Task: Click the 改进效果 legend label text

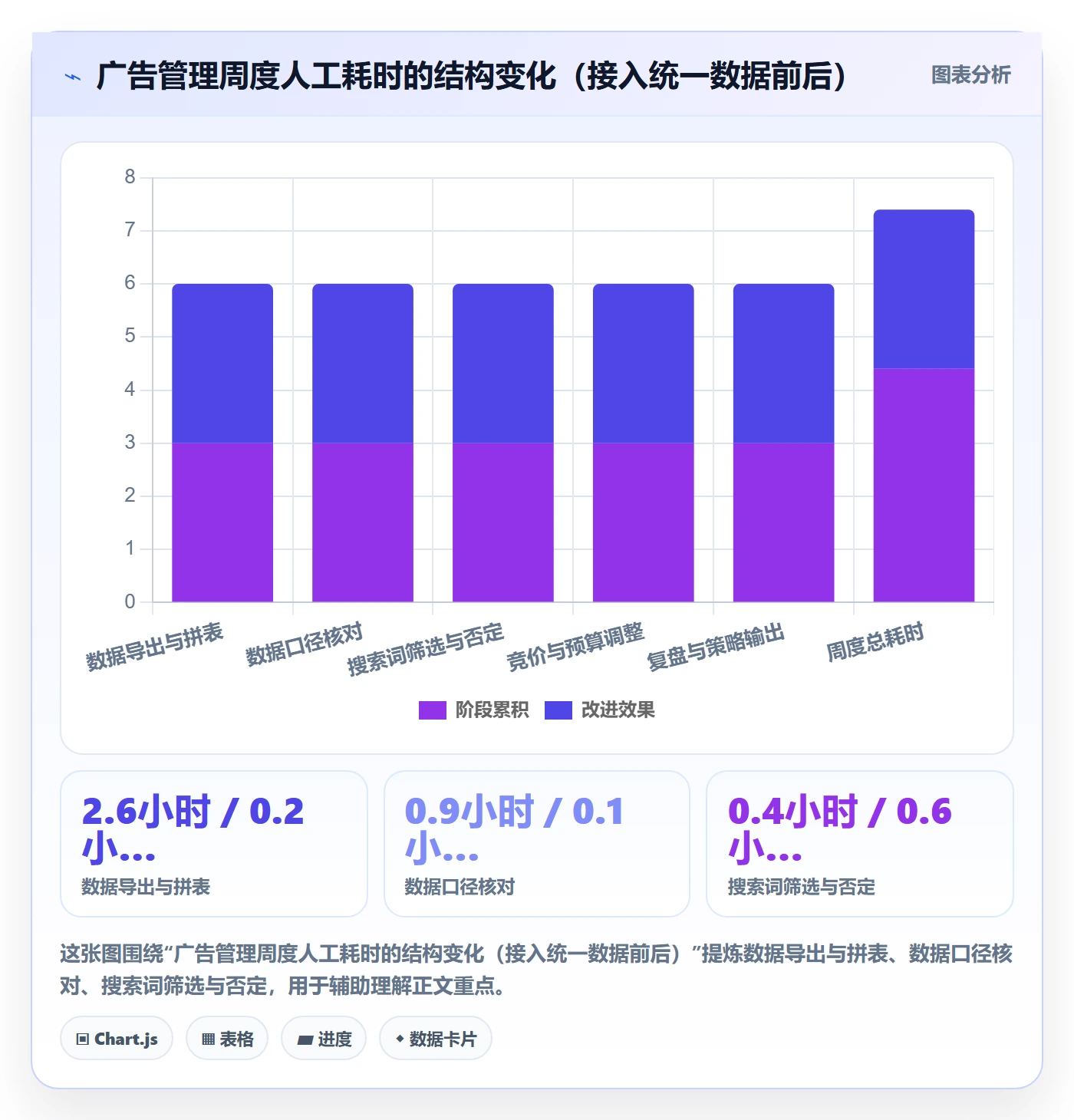Action: click(x=618, y=710)
